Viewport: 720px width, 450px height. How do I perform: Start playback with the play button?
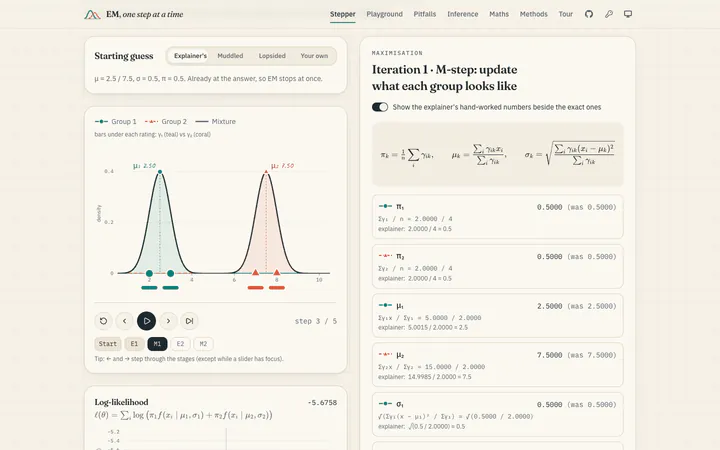pos(146,321)
